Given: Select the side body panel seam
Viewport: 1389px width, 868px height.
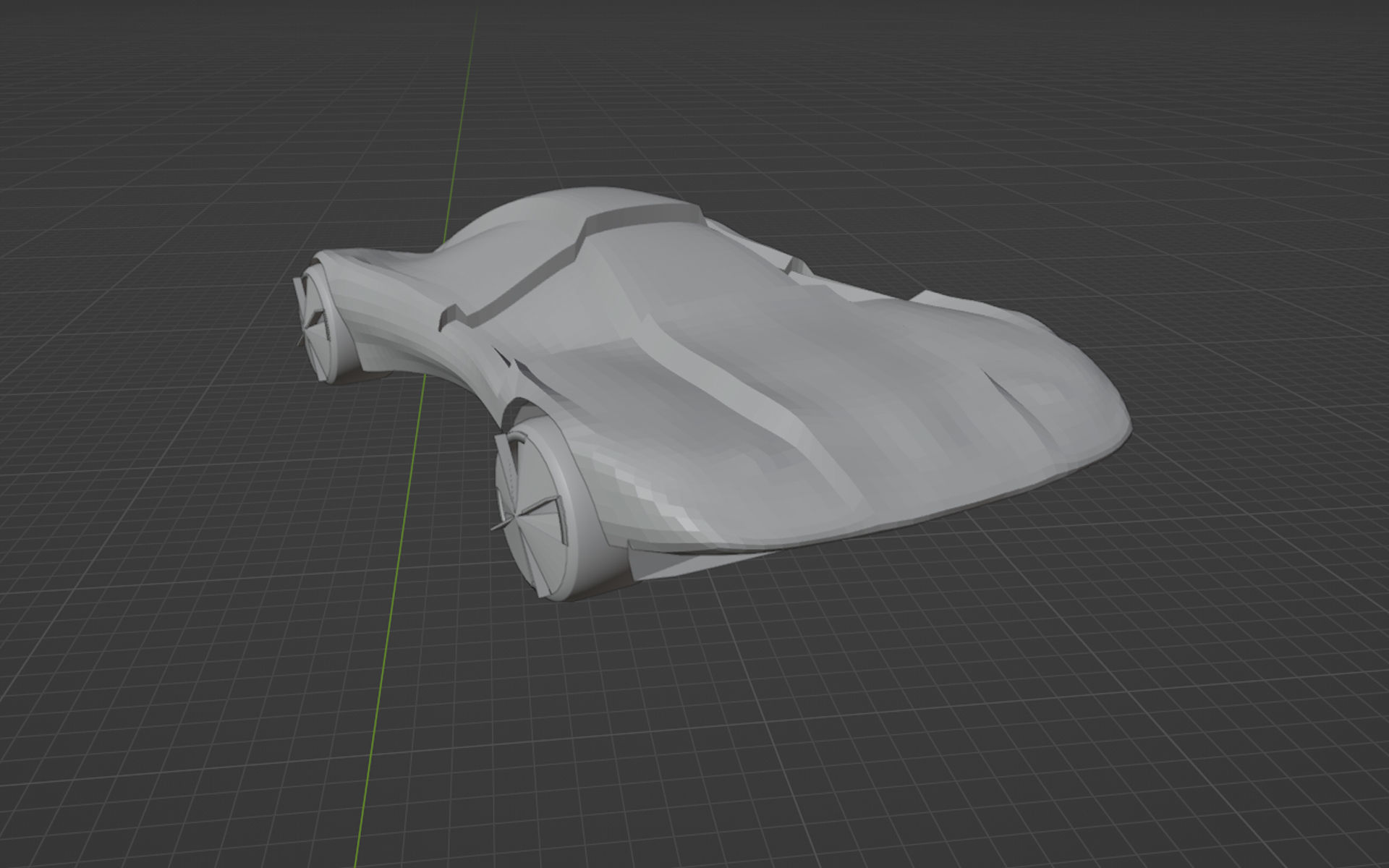Looking at the screenshot, I should (x=760, y=405).
